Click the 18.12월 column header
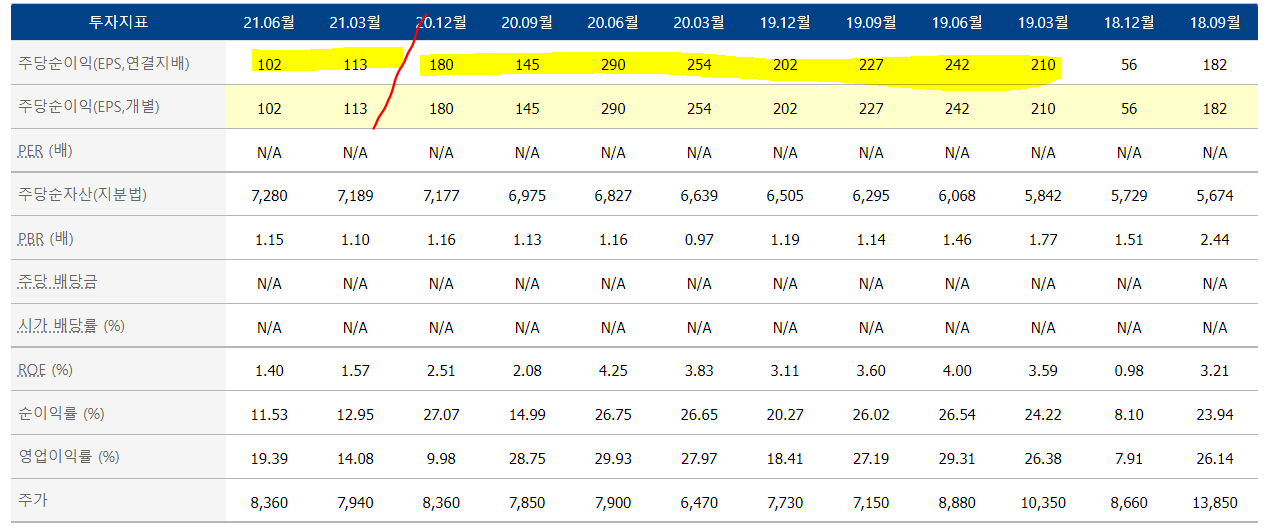Image resolution: width=1270 pixels, height=530 pixels. coord(1129,21)
